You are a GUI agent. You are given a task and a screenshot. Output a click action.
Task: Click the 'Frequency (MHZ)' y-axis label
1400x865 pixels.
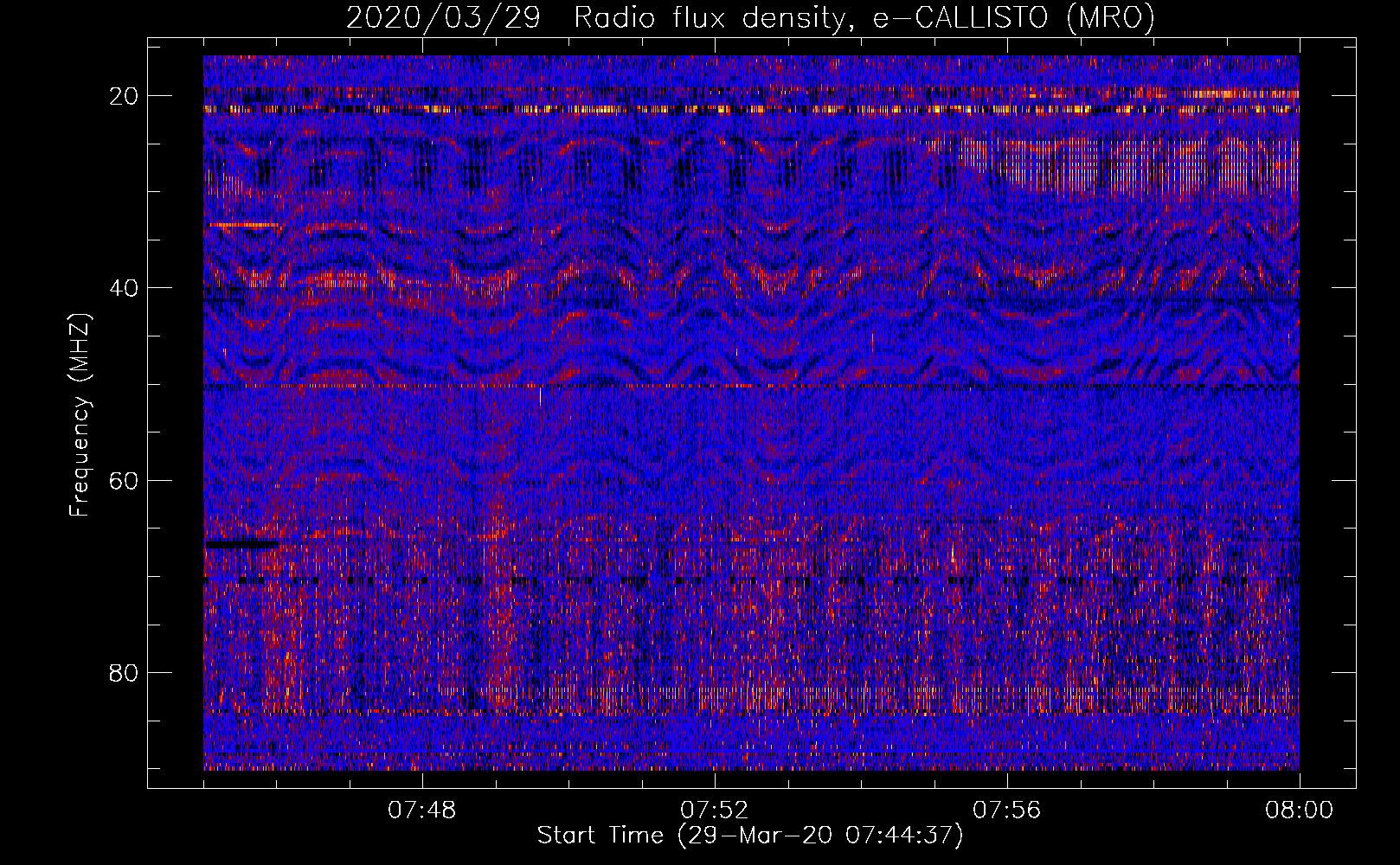(80, 416)
